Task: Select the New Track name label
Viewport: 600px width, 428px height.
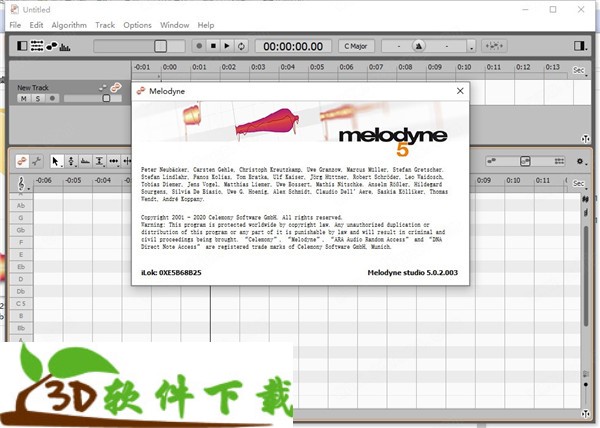Action: pos(33,88)
